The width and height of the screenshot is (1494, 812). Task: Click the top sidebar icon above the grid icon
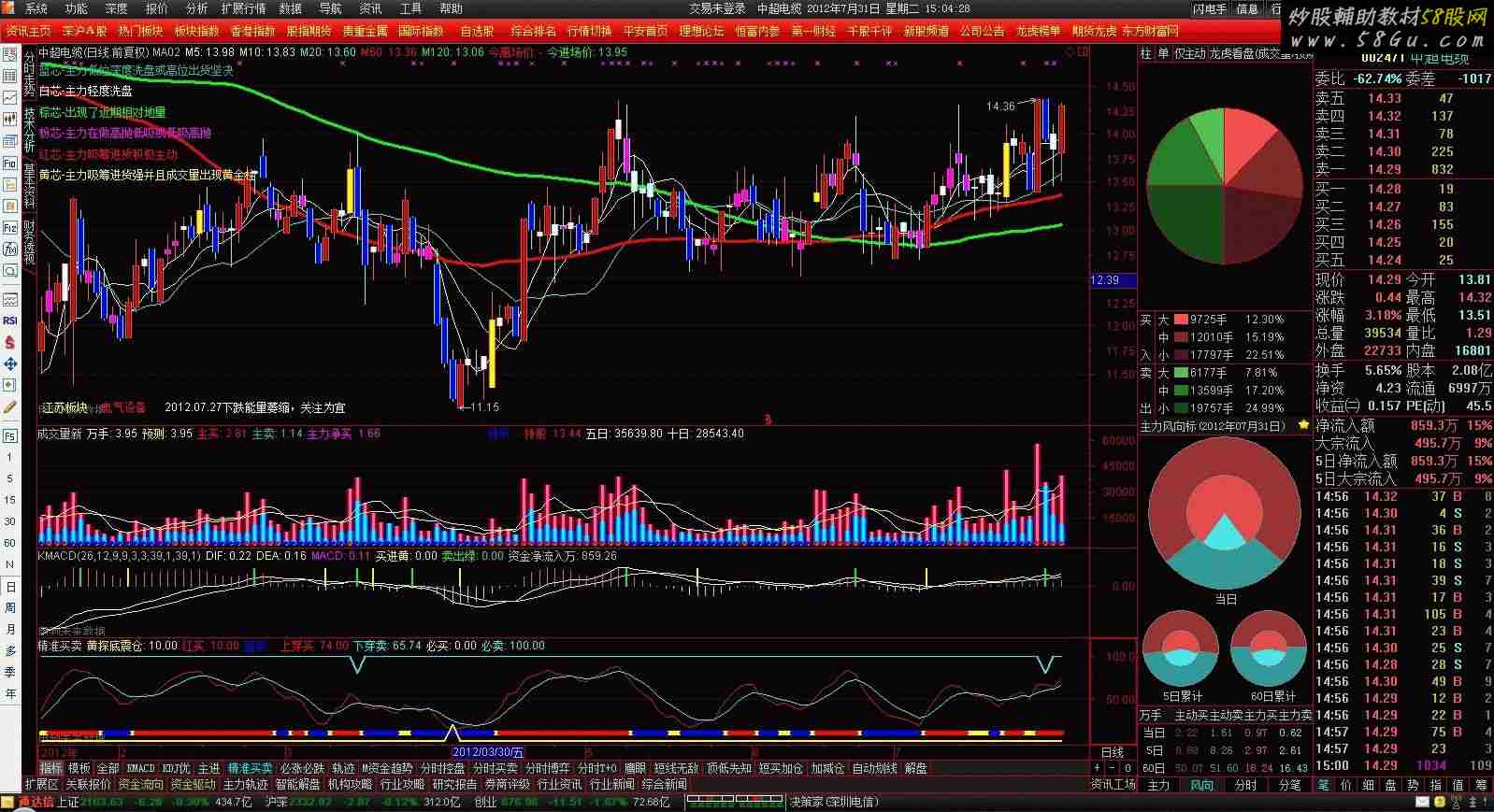[10, 54]
